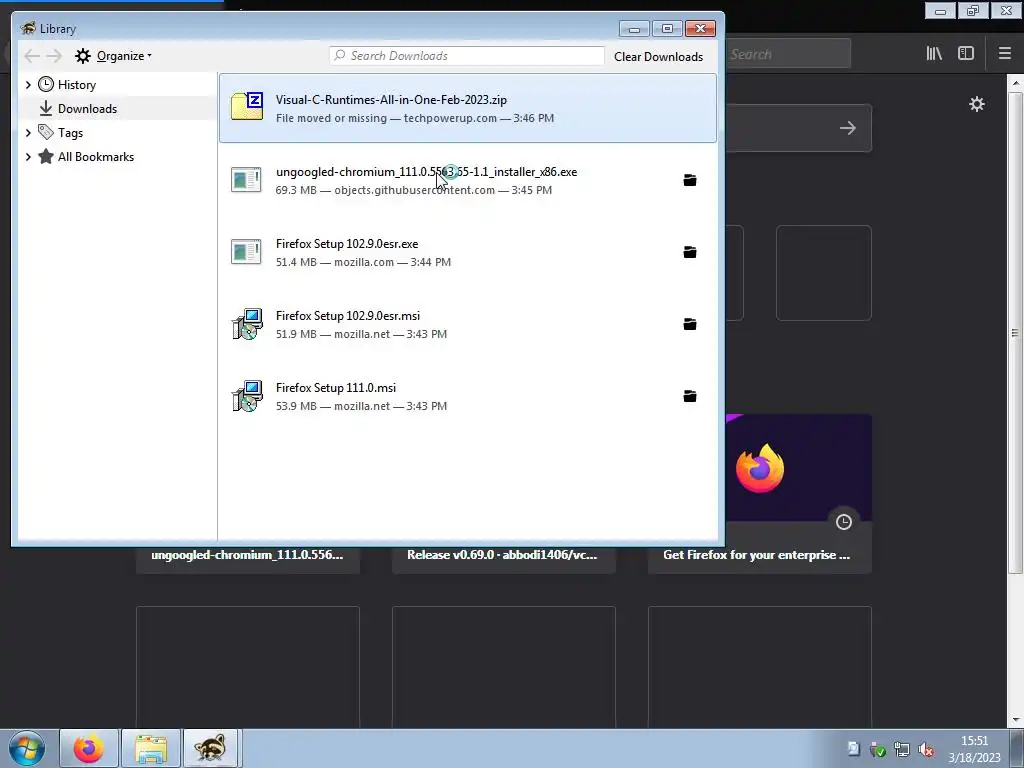Open containing folder for Firefox Setup 102.9.0esr.msi
This screenshot has height=768, width=1024.
pyautogui.click(x=690, y=324)
